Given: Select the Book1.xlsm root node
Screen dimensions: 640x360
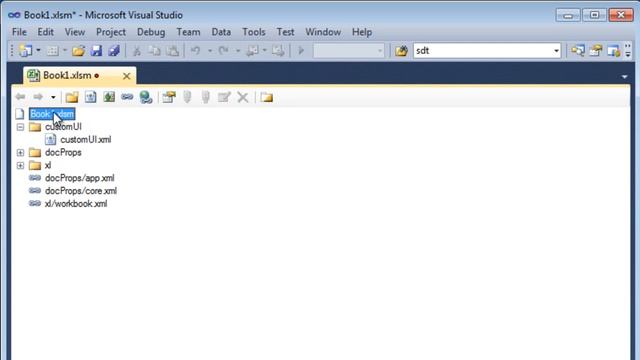Looking at the screenshot, I should (52, 114).
